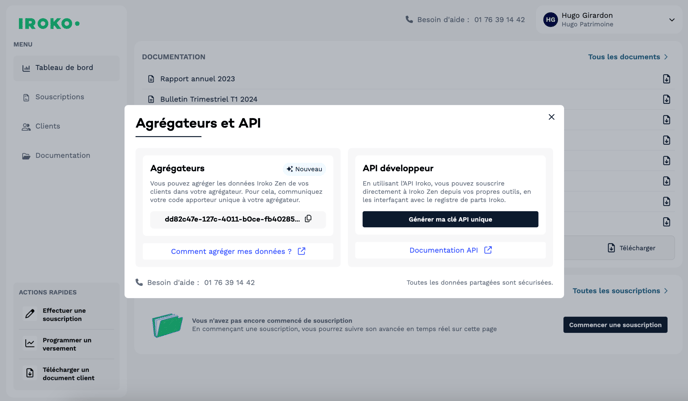
Task: Click the phone icon beside the header help number
Action: [x=409, y=19]
